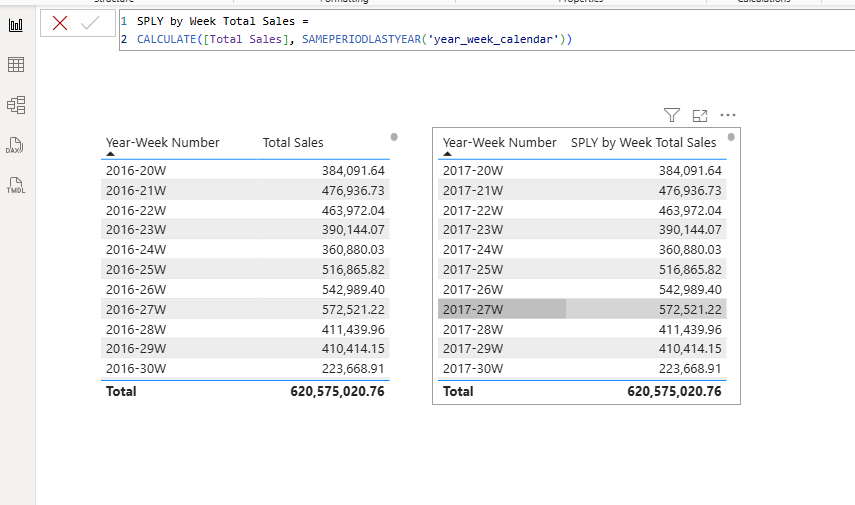This screenshot has height=505, width=855.
Task: Select row 2017-30W in right table
Action: coord(582,368)
